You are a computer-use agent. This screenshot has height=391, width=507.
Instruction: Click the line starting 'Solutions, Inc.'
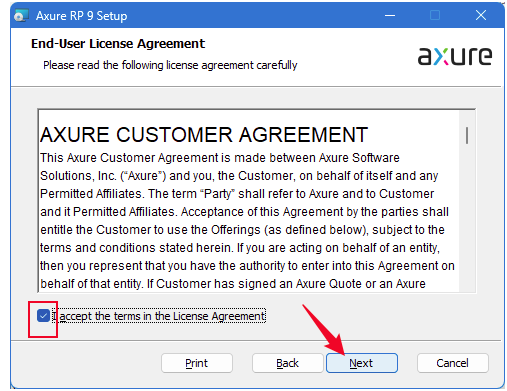coord(239,176)
